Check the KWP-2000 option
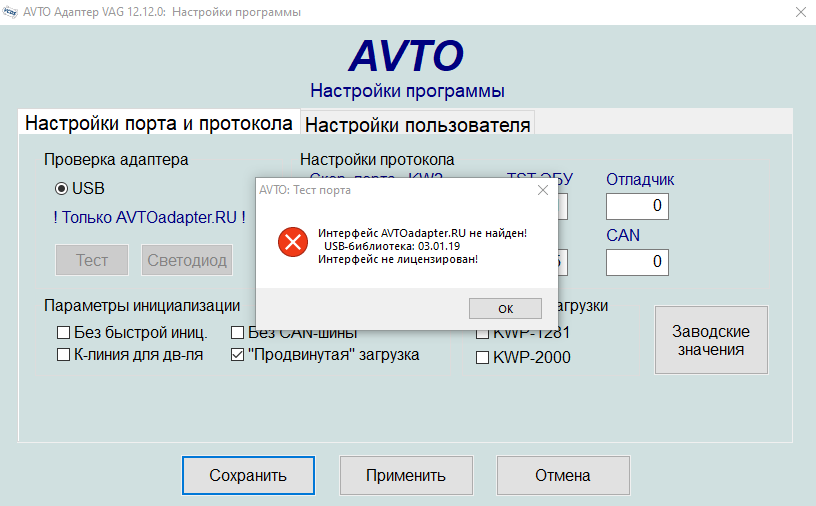Viewport: 816px width, 506px height. 482,357
